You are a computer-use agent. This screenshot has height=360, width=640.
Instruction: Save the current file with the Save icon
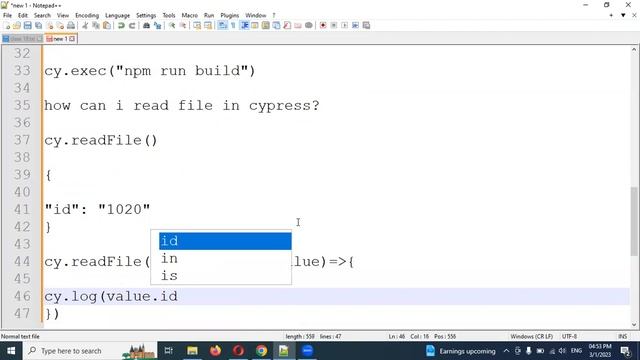27,25
